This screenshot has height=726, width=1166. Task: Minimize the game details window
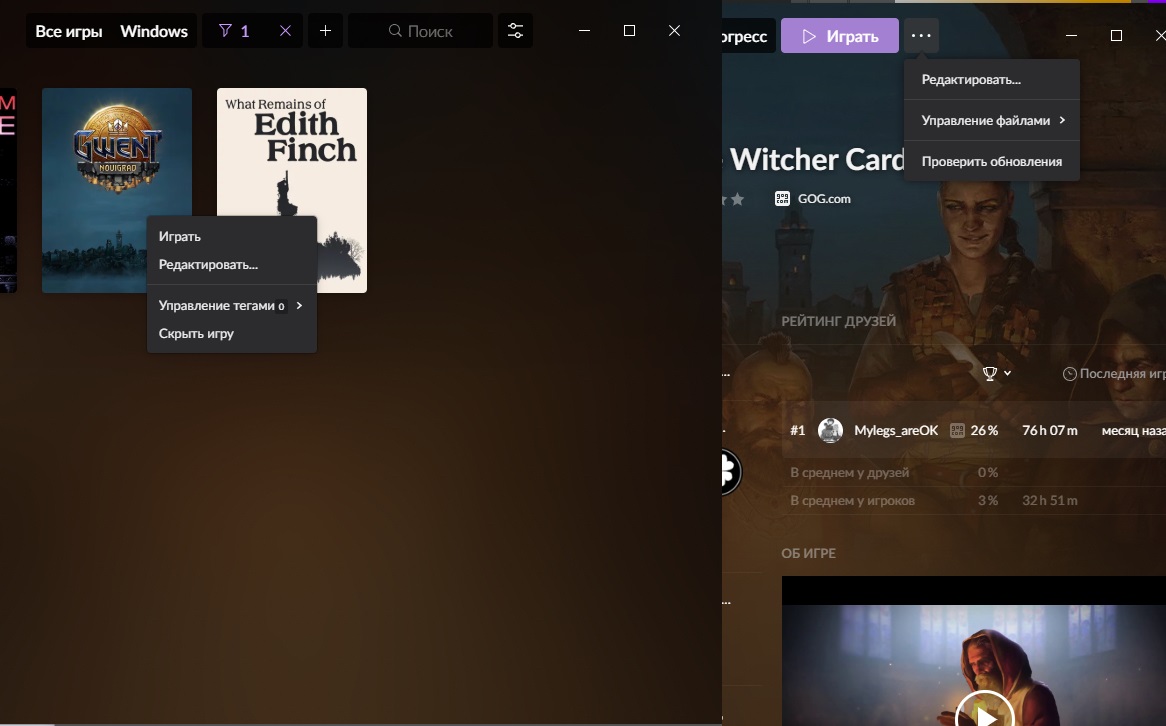[1072, 36]
